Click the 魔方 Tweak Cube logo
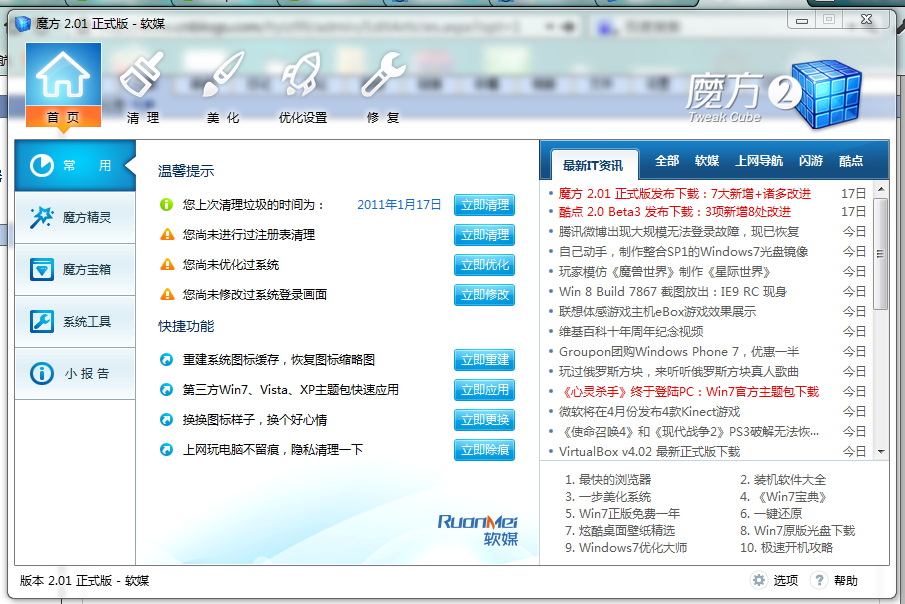This screenshot has width=905, height=604. coord(774,94)
